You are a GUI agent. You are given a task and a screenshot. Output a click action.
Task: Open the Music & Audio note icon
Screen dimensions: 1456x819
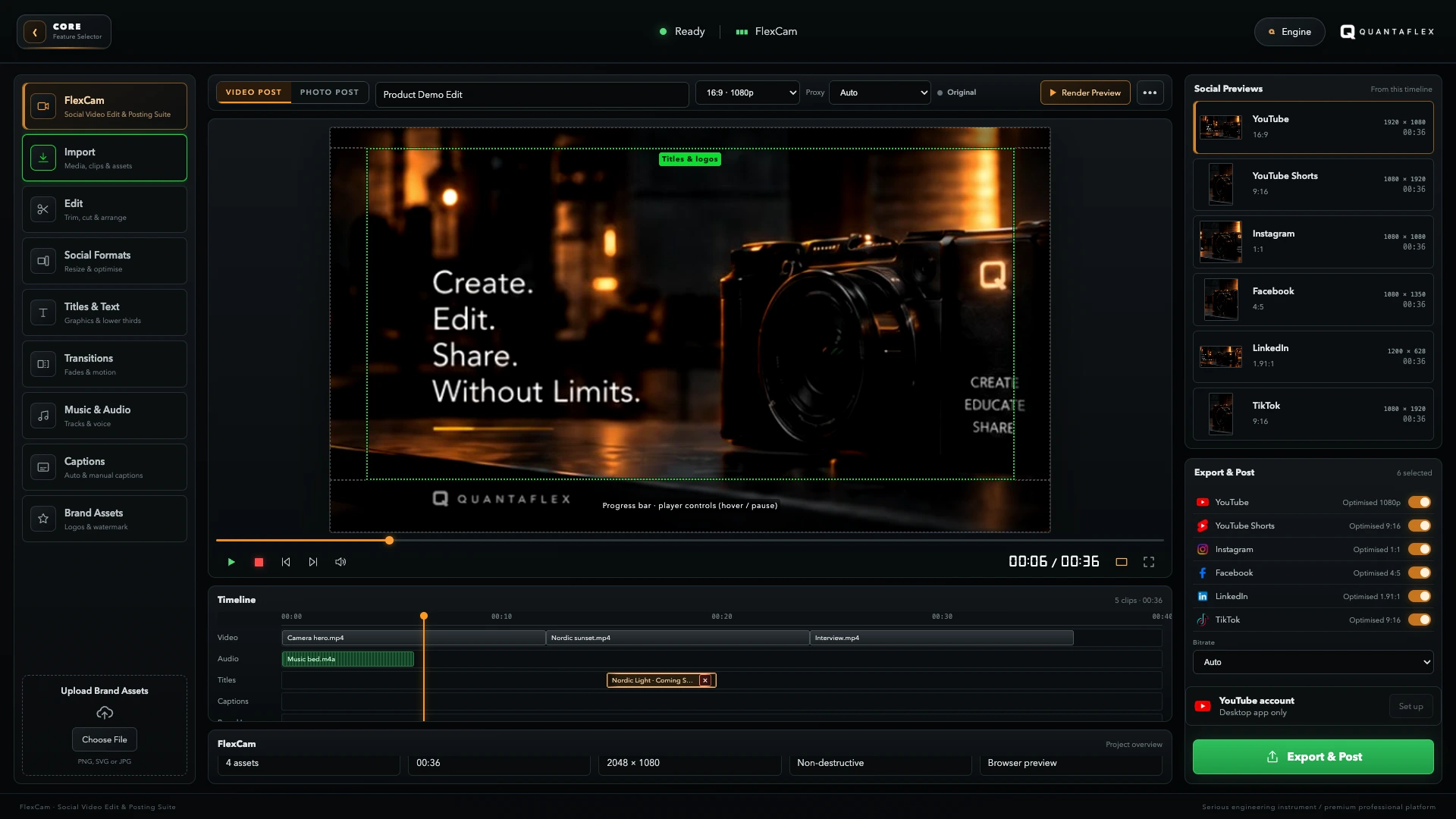coord(43,416)
